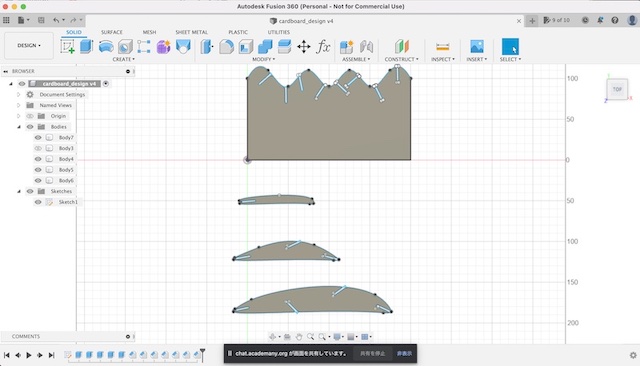The width and height of the screenshot is (640, 366).
Task: Open the ASSEMBLE menu dropdown
Action: (356, 59)
